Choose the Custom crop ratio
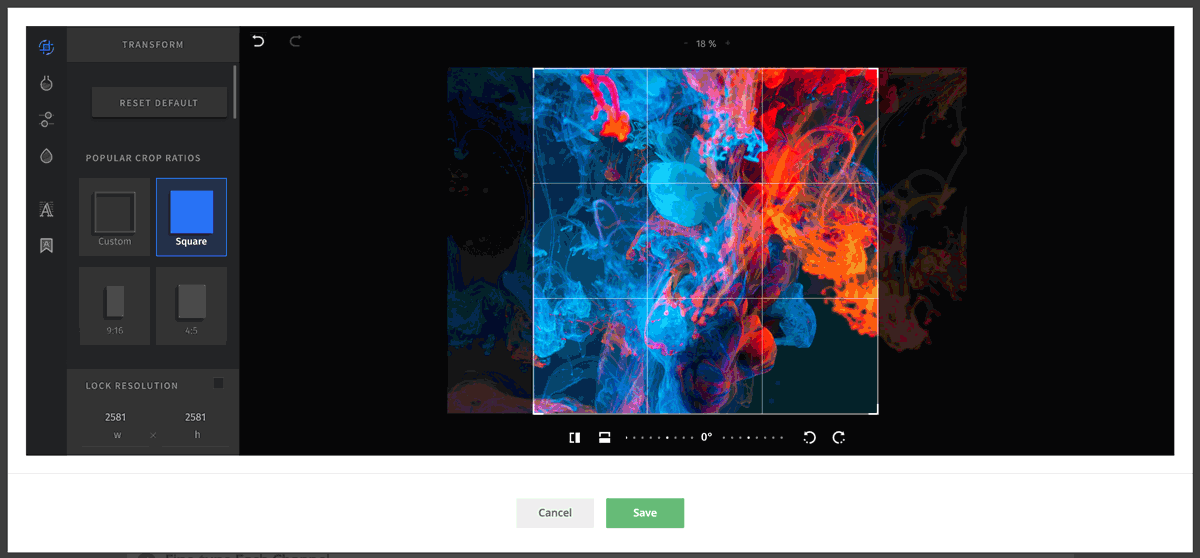 click(x=114, y=217)
